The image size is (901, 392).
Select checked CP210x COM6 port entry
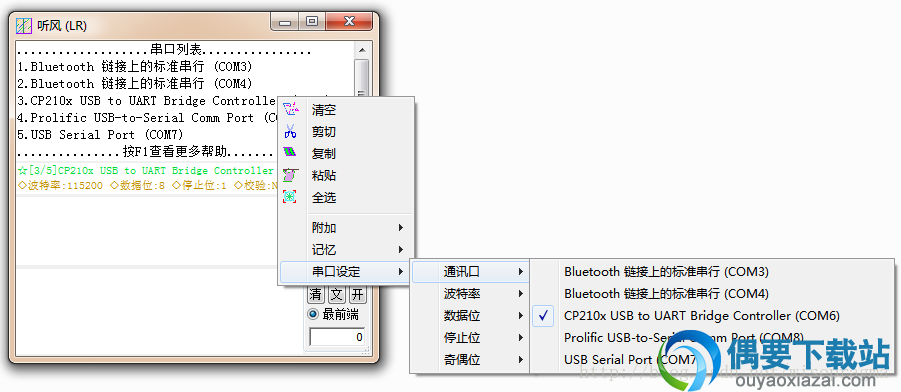tap(712, 316)
